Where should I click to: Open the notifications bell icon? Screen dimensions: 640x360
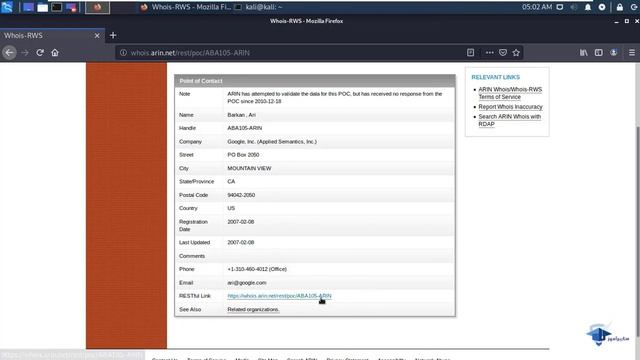click(x=588, y=7)
